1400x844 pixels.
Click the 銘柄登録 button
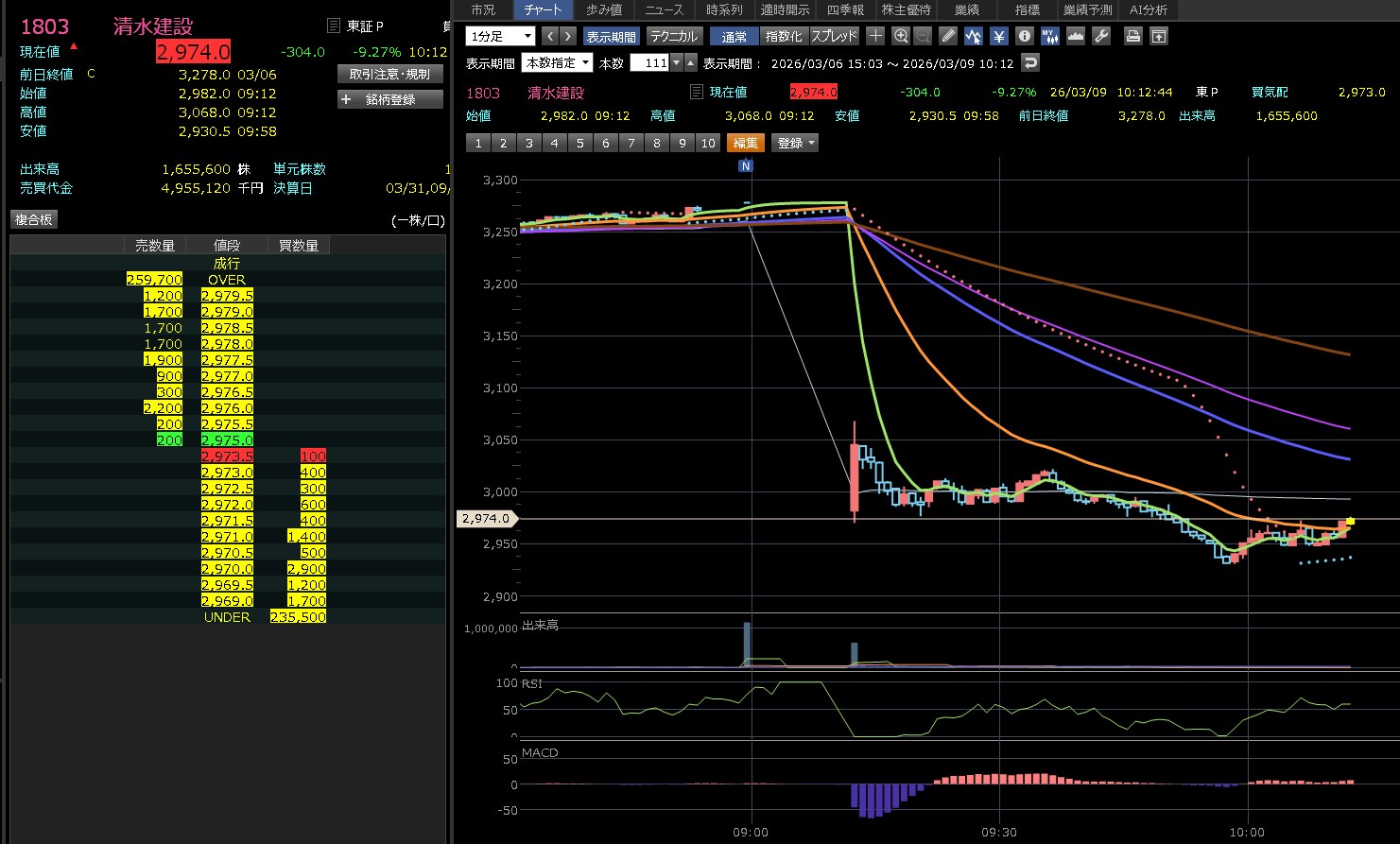click(x=390, y=99)
